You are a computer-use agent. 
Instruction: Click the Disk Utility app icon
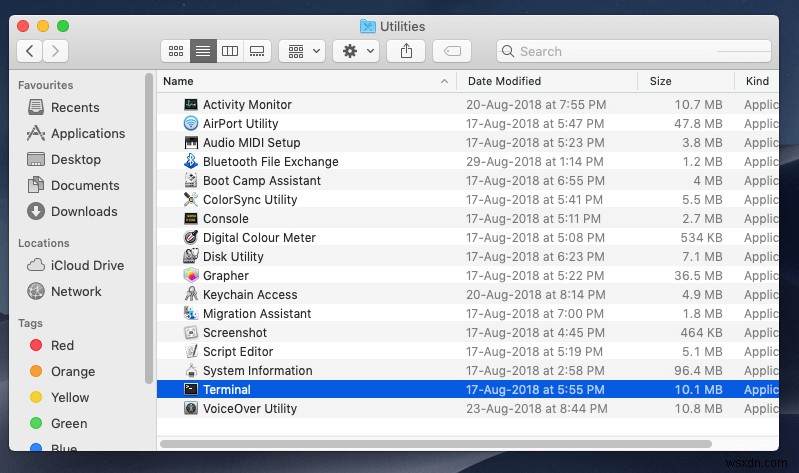coord(191,256)
